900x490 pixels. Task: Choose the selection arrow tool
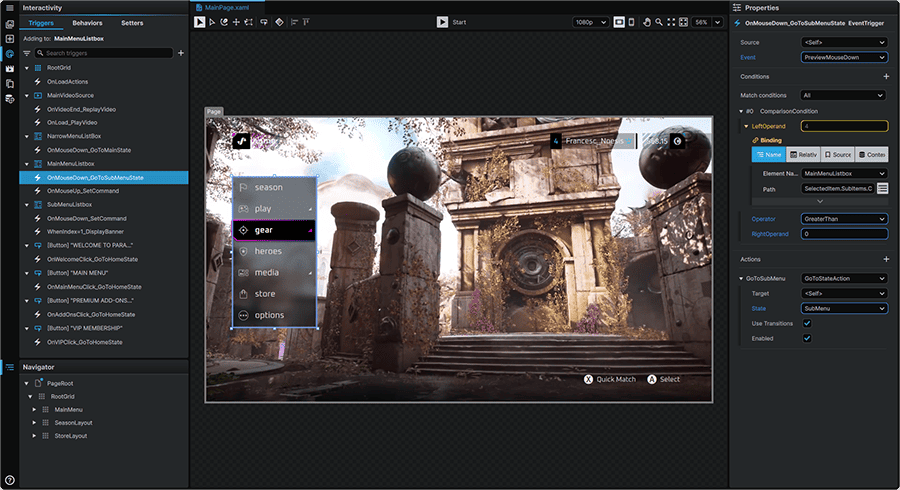click(199, 22)
